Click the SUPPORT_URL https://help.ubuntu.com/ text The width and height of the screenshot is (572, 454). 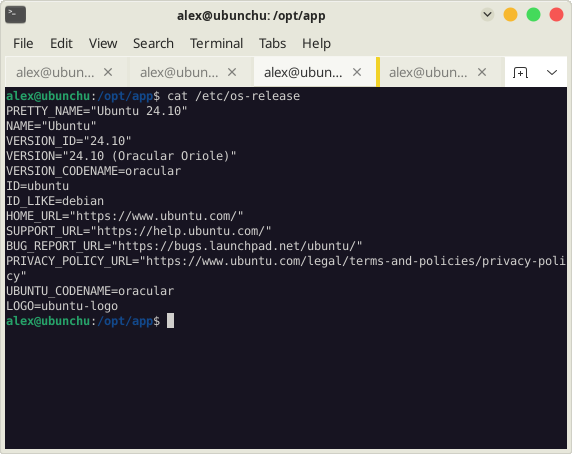[x=139, y=231]
